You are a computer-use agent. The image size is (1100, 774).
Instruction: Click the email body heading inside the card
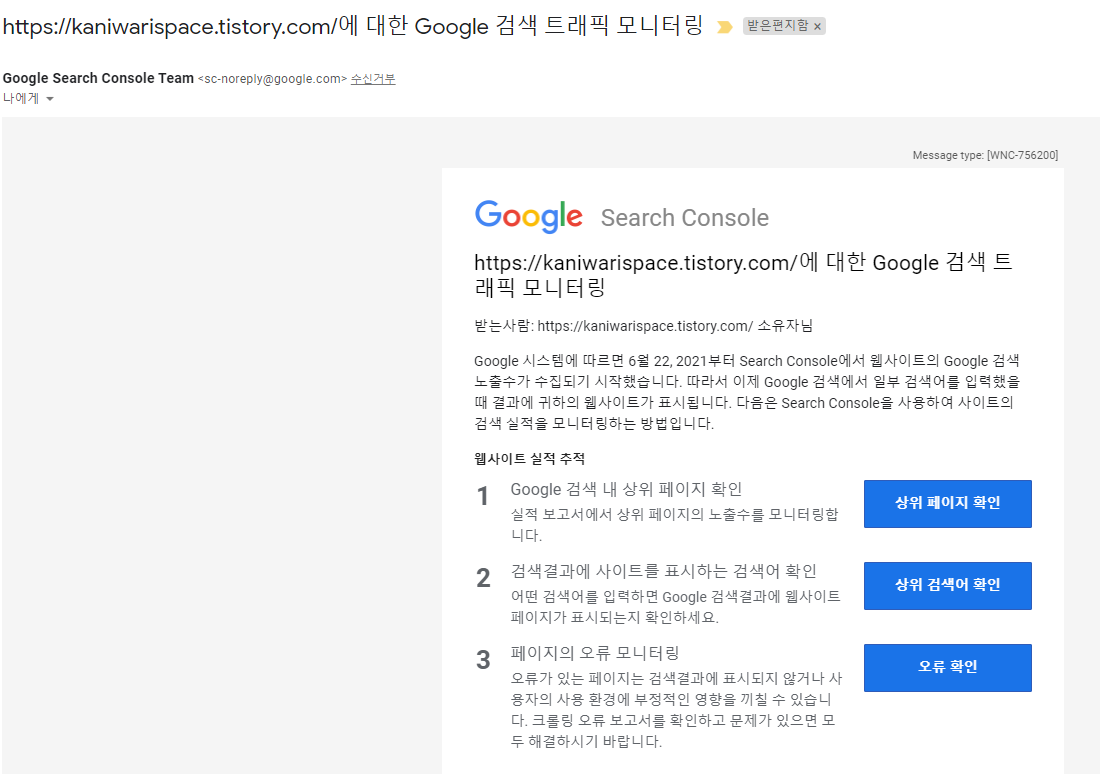click(x=743, y=274)
